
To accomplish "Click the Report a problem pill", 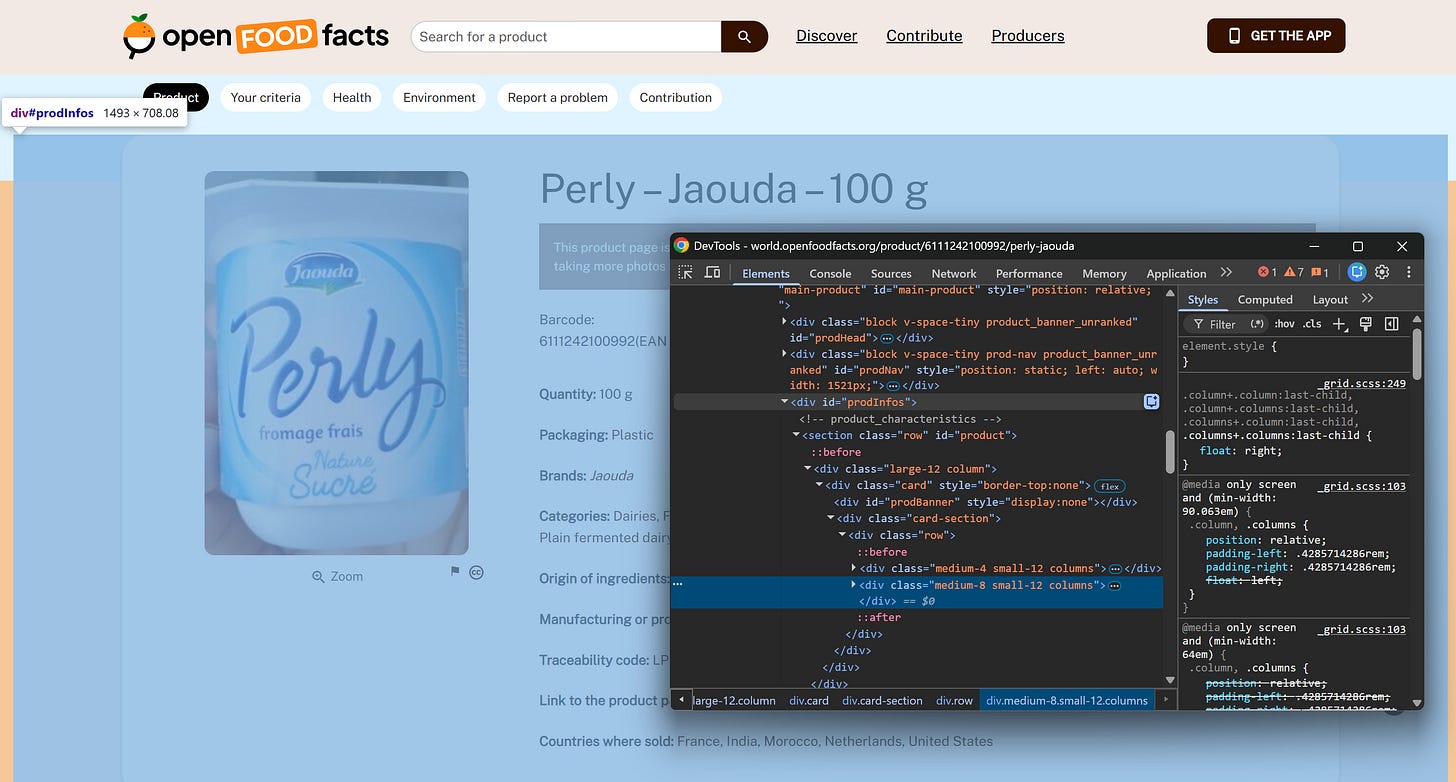I will tap(558, 97).
